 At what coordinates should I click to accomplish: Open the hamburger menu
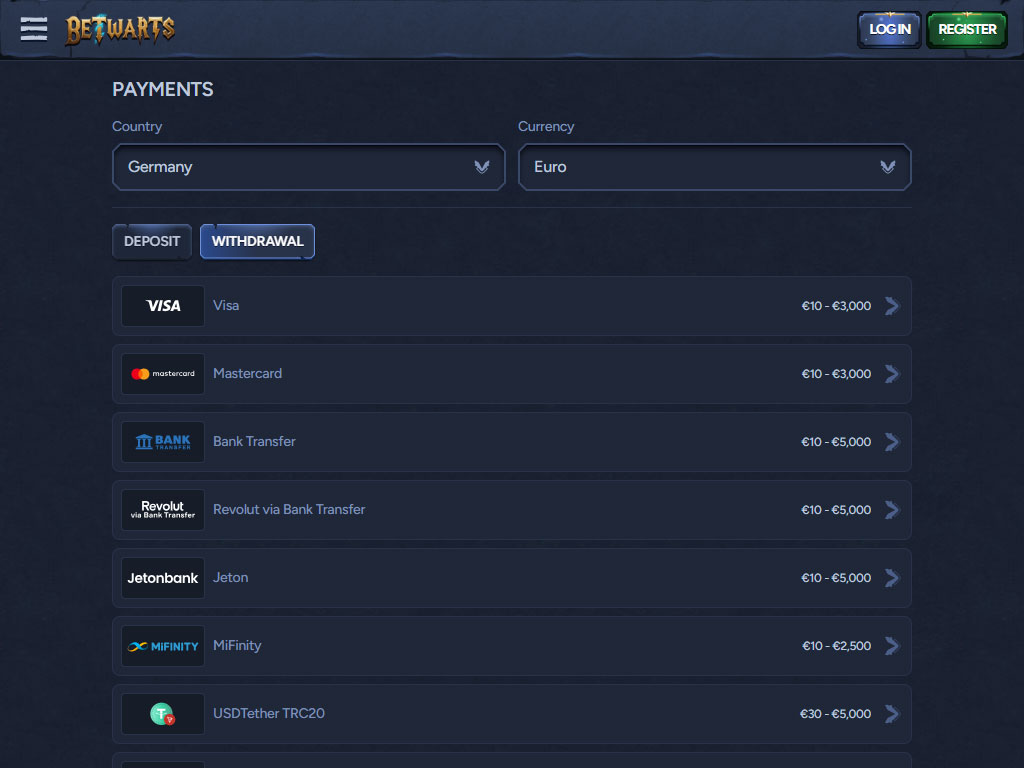click(34, 29)
